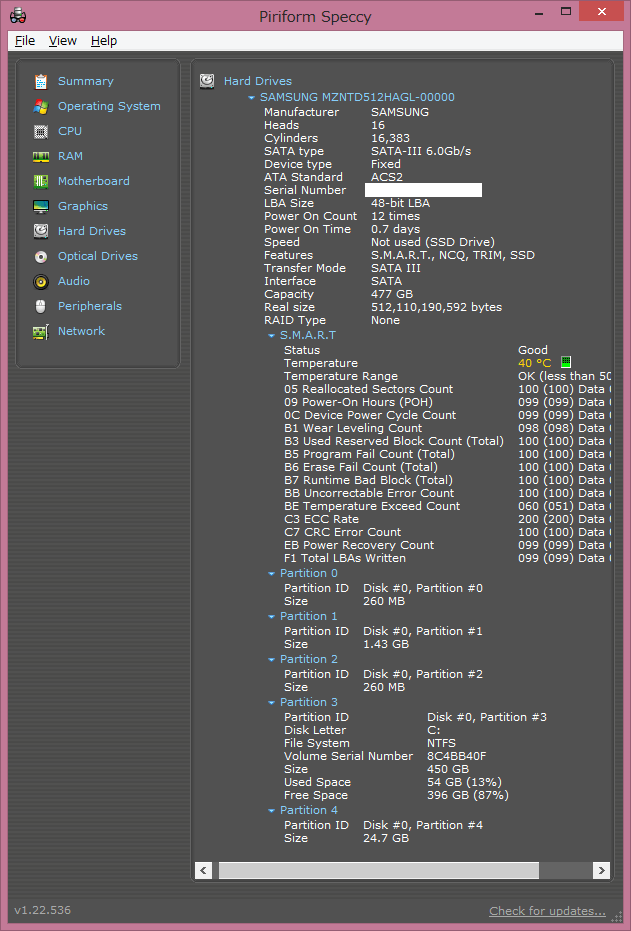This screenshot has height=931, width=631.
Task: Click the Real size value 512,110,190,592 bytes
Action: tap(436, 308)
